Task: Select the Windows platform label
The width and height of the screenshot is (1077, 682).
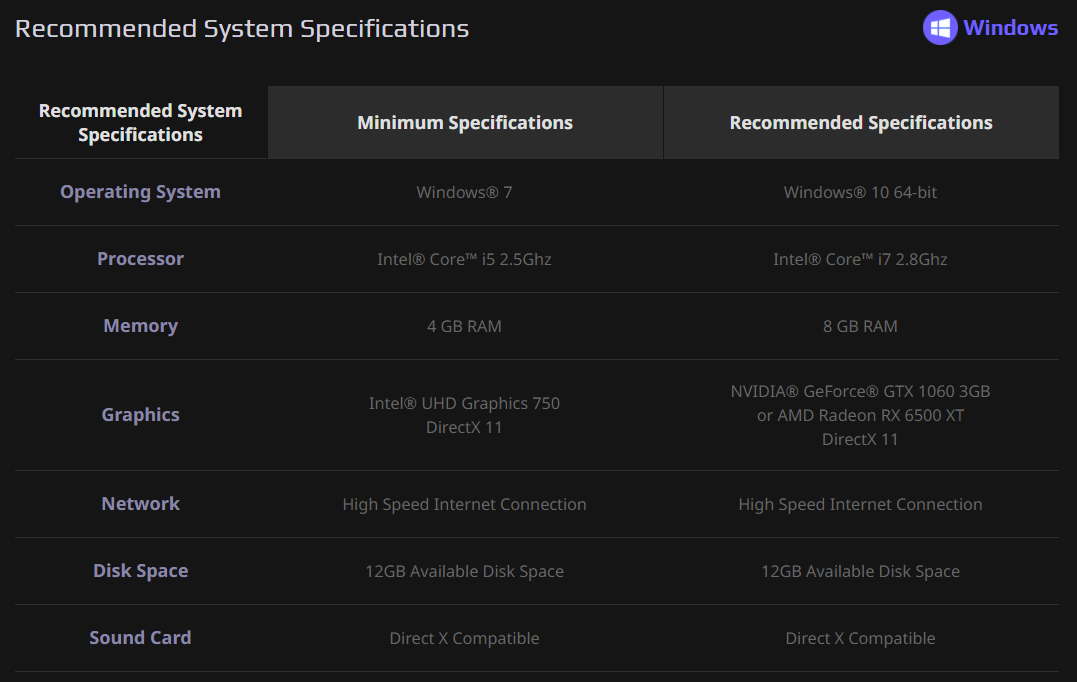Action: click(x=1010, y=27)
